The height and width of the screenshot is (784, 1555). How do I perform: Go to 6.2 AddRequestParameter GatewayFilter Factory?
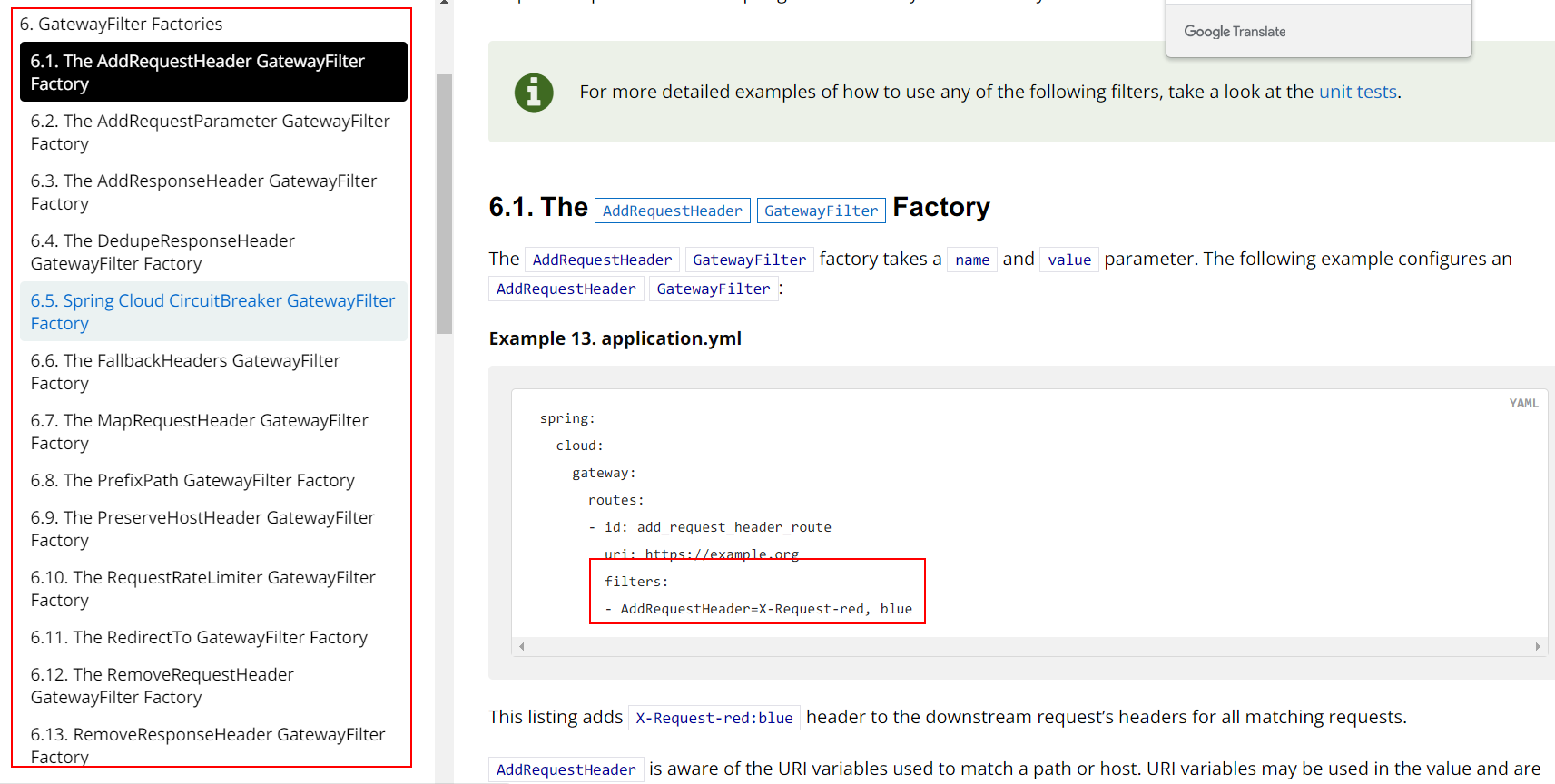213,132
